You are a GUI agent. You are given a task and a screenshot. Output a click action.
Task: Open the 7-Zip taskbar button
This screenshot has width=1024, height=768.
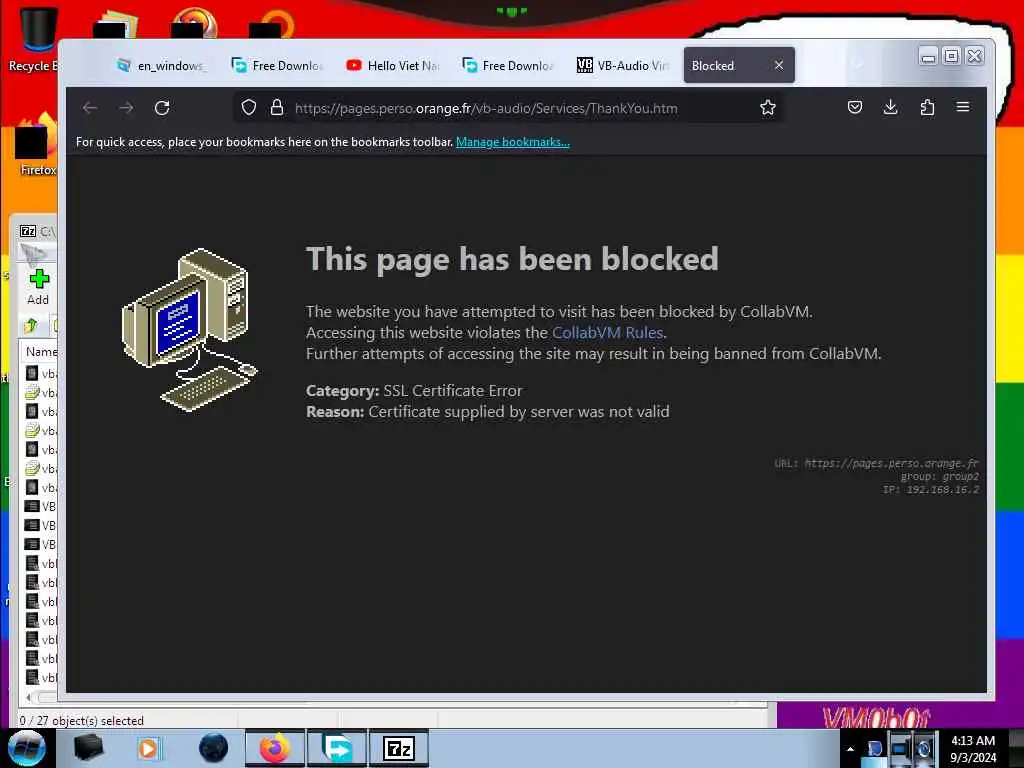coord(399,748)
